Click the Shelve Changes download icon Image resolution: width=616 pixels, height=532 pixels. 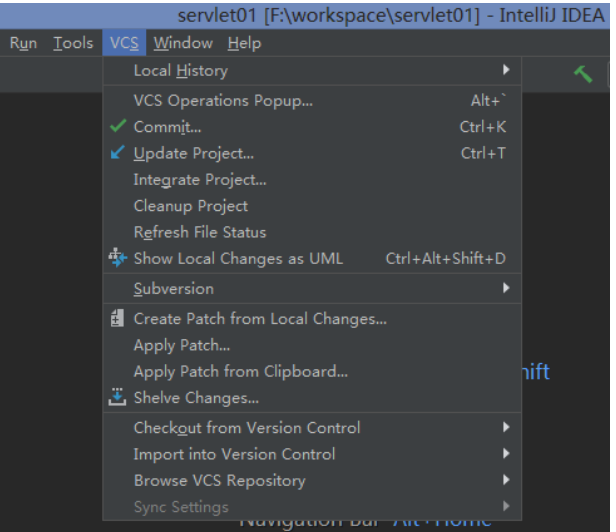[117, 397]
